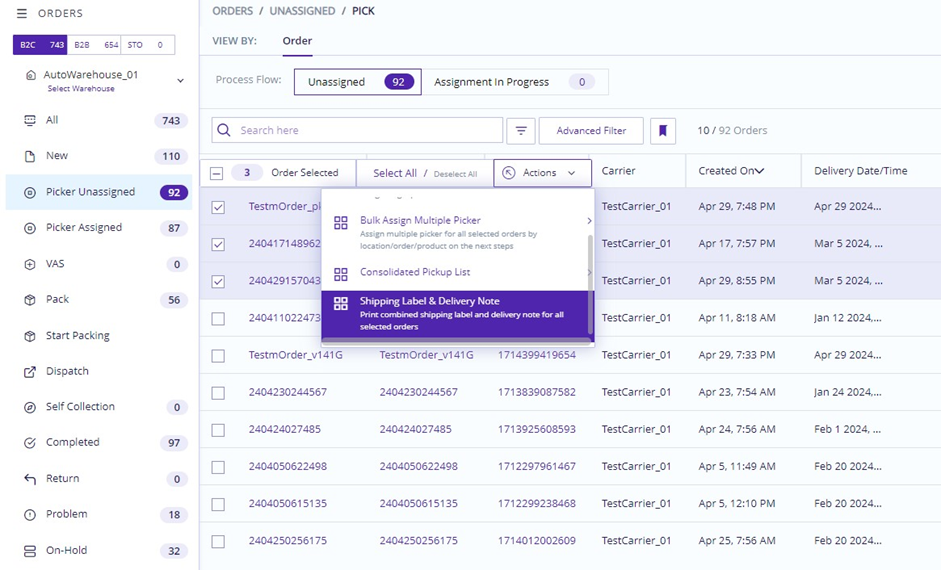Click the UNASSIGNED breadcrumb link
The height and width of the screenshot is (570, 941).
pos(302,11)
